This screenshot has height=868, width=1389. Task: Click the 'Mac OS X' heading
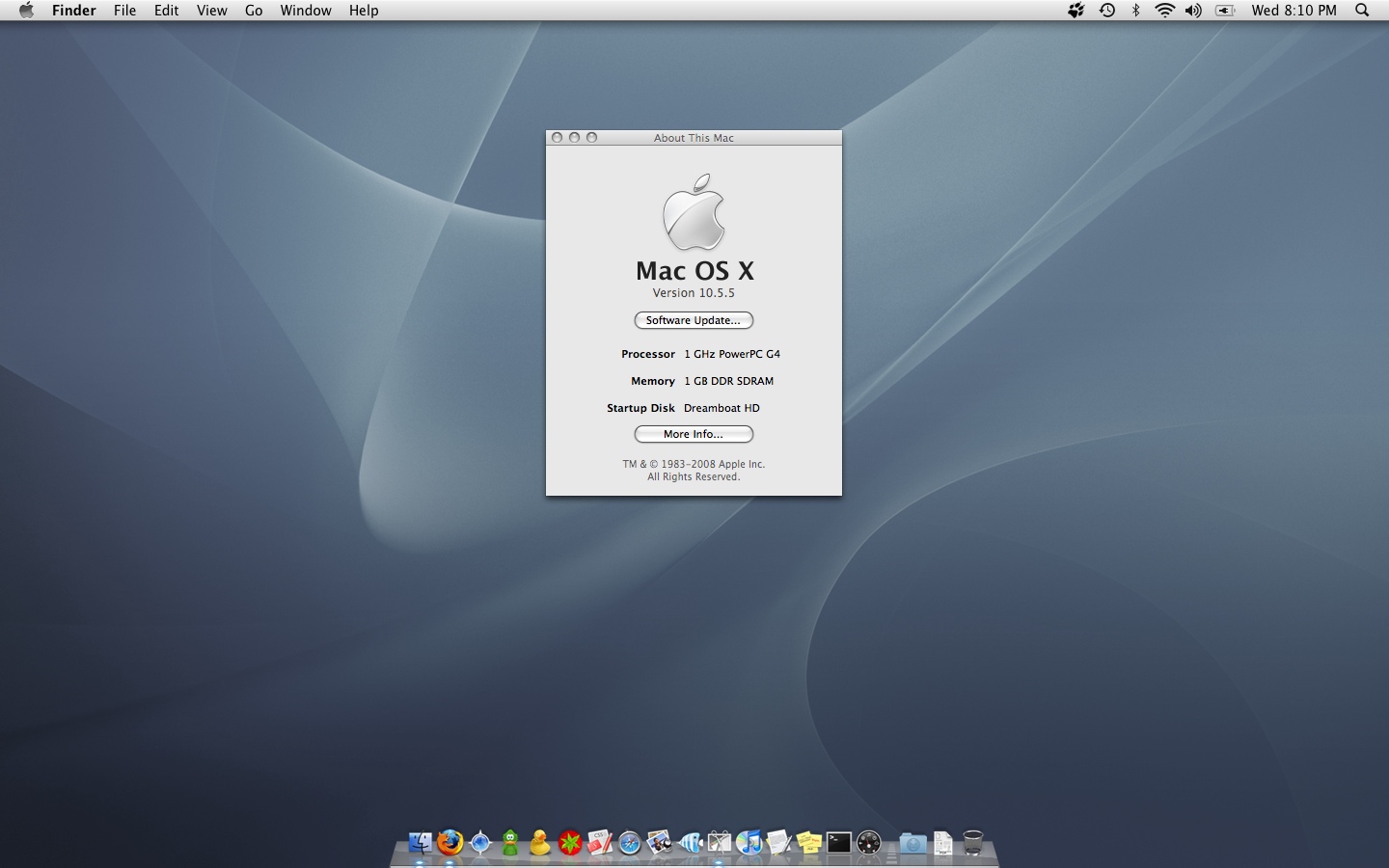694,271
